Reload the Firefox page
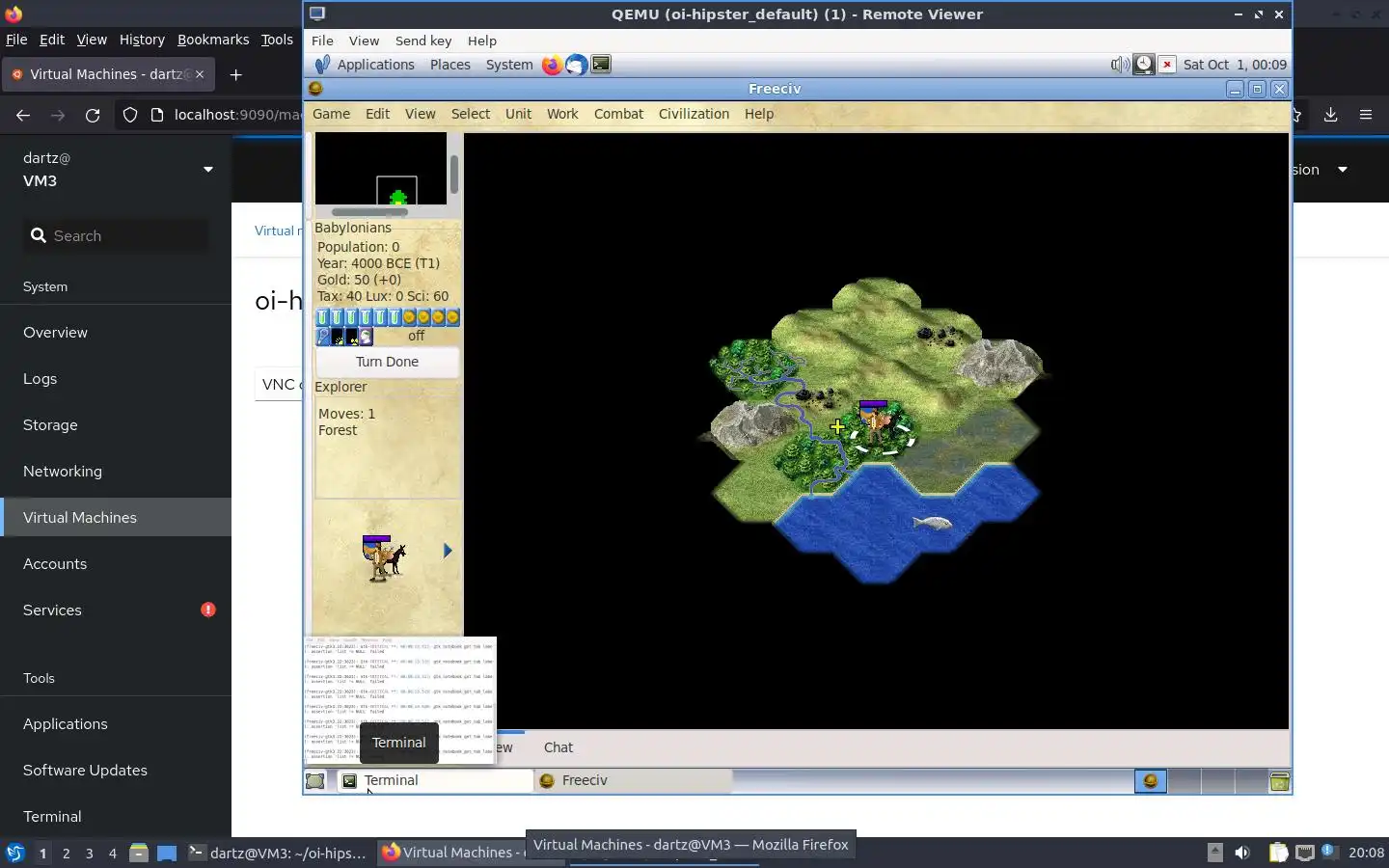The width and height of the screenshot is (1389, 868). point(93,115)
